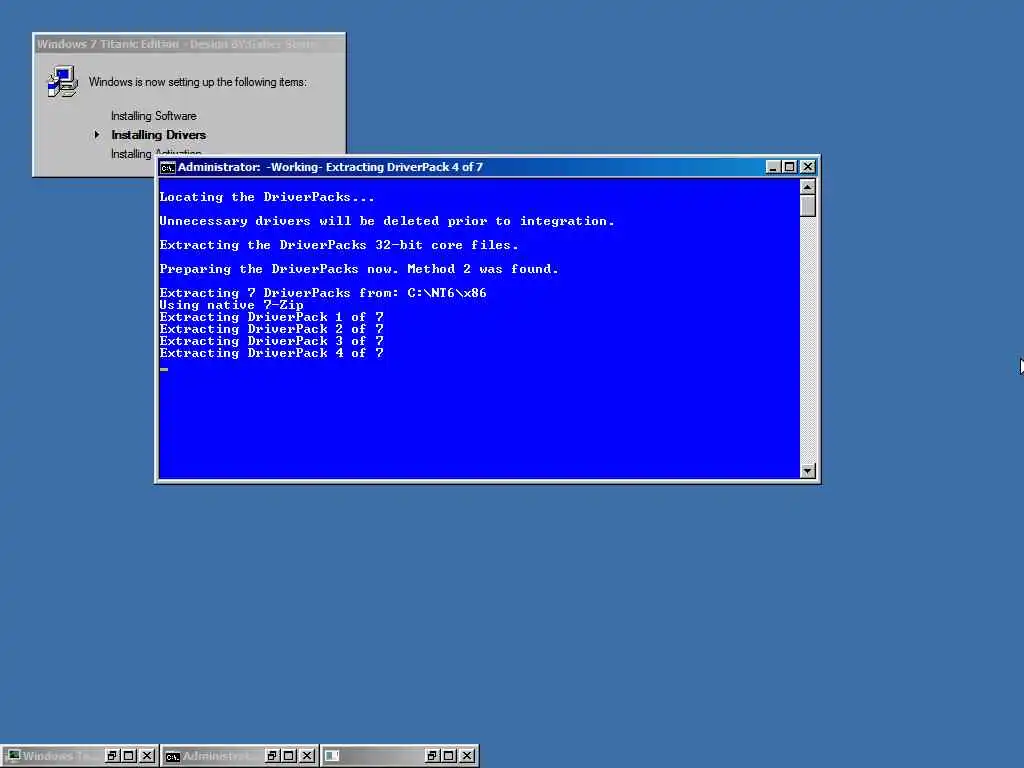Image resolution: width=1024 pixels, height=768 pixels.
Task: Click 'Locating the DriverPacks...' console line
Action: tap(266, 197)
